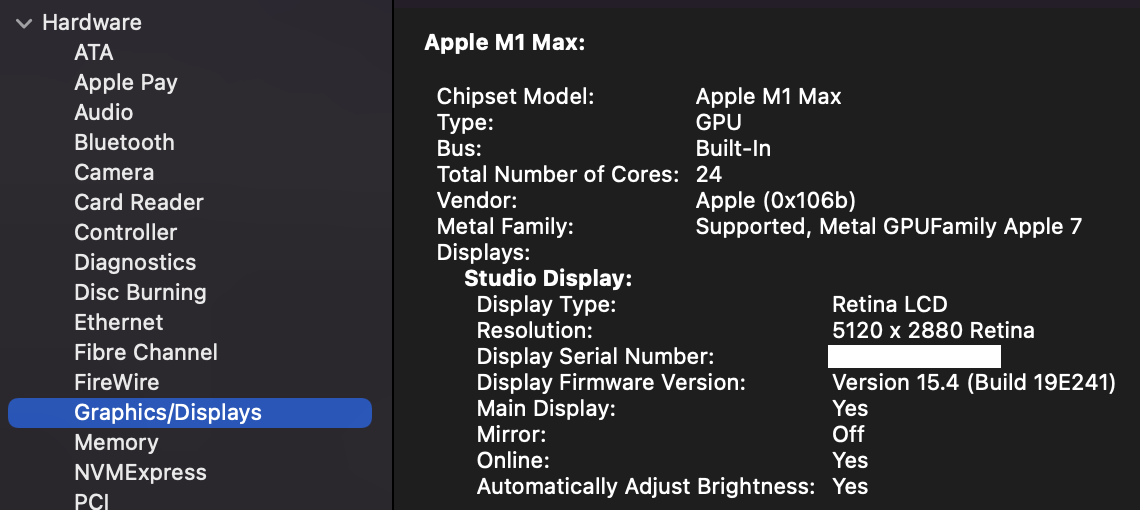Click the Studio Display heading text
Screen dimensions: 1140x510
(x=548, y=279)
